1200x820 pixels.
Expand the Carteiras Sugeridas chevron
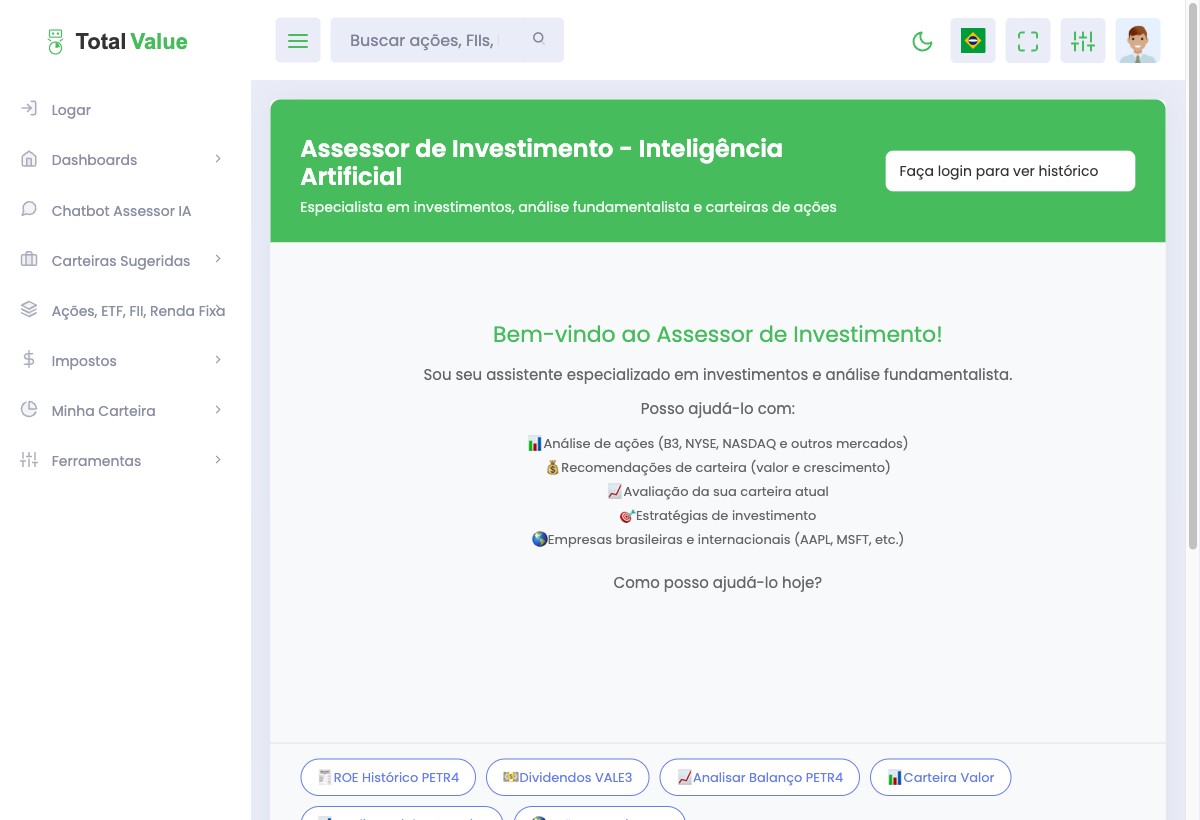click(218, 260)
